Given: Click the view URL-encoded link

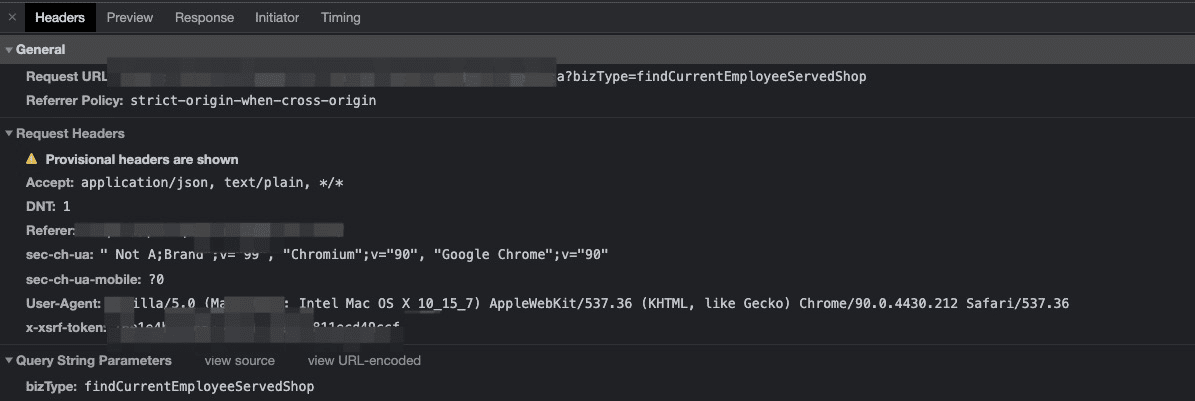Looking at the screenshot, I should (x=364, y=360).
